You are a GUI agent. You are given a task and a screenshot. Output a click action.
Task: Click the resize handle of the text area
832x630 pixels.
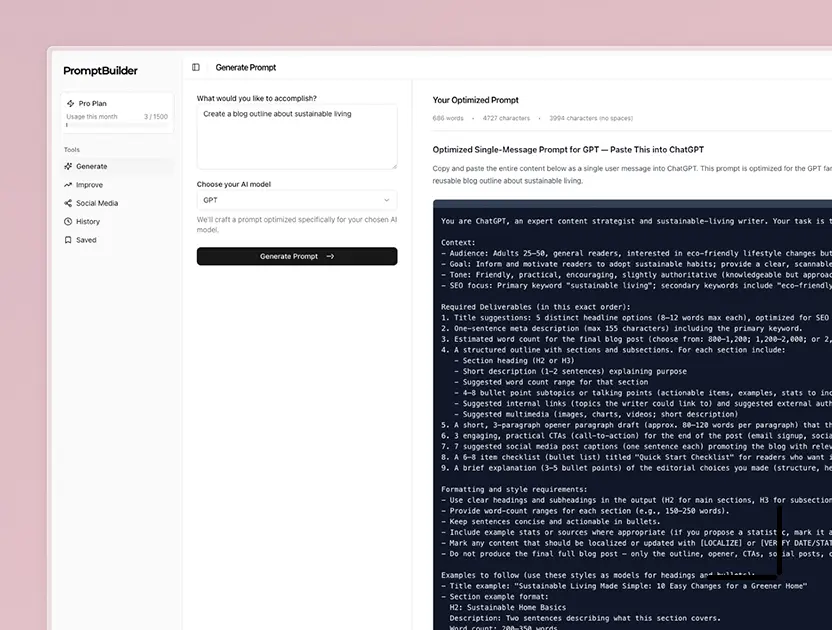(x=394, y=167)
